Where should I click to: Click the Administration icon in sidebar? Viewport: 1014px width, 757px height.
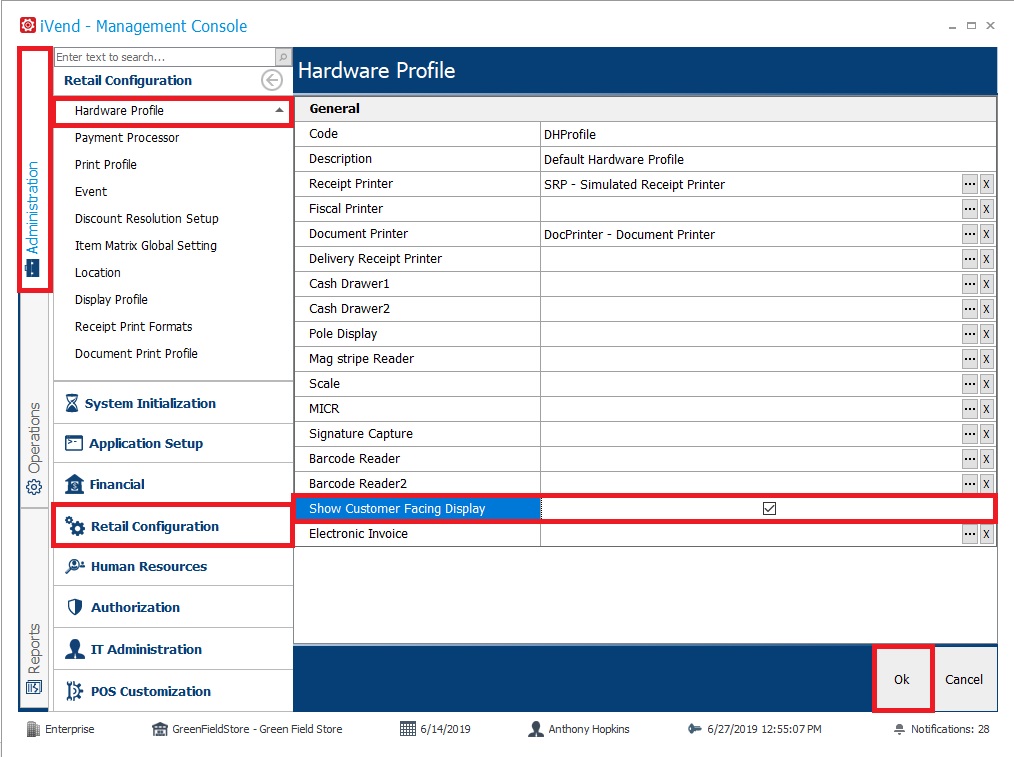click(32, 268)
